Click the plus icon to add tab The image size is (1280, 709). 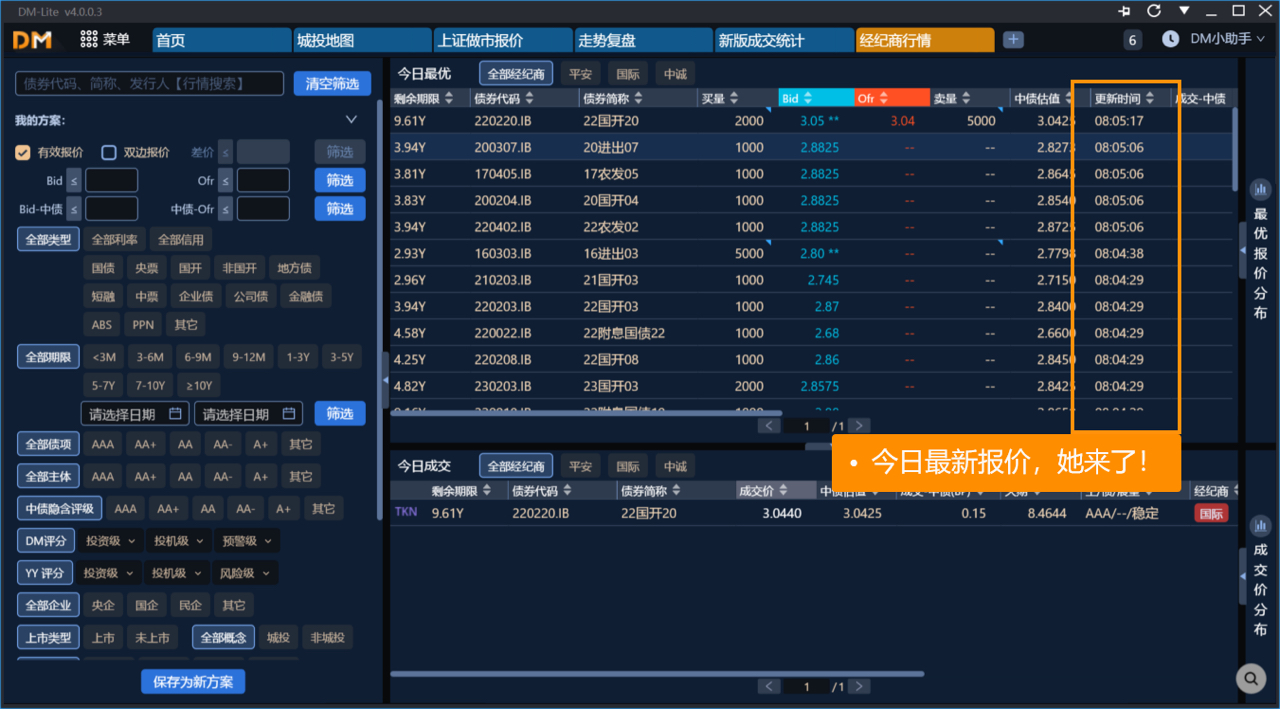(x=1013, y=40)
